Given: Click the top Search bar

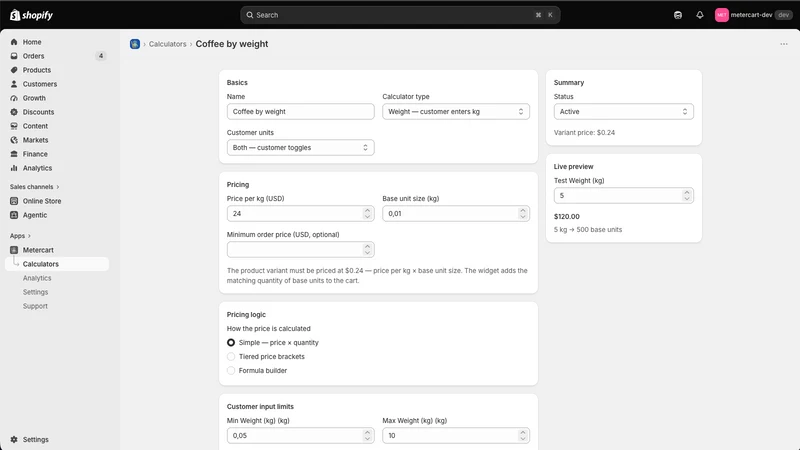Looking at the screenshot, I should (x=400, y=15).
